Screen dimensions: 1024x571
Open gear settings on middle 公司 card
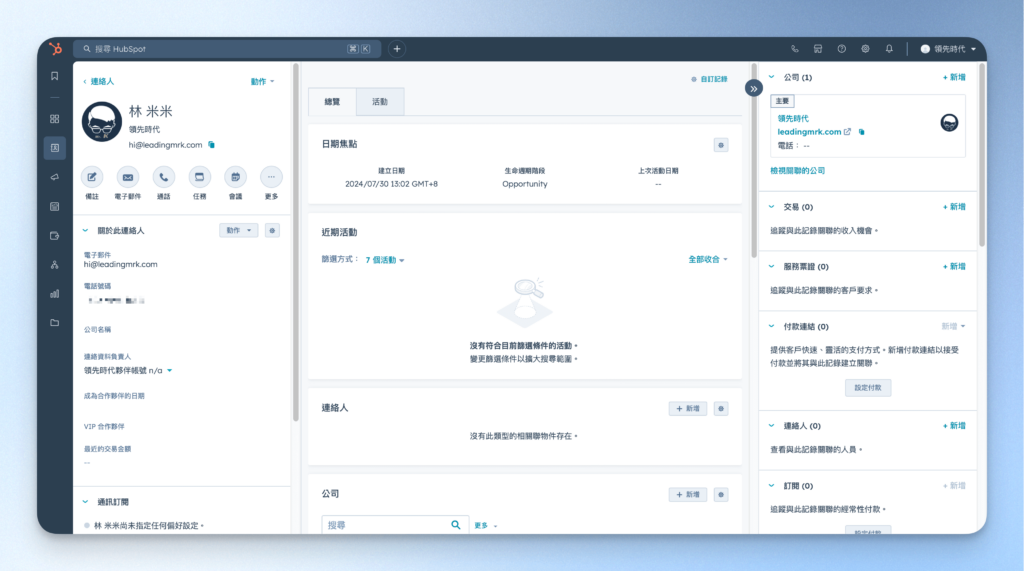click(x=721, y=495)
